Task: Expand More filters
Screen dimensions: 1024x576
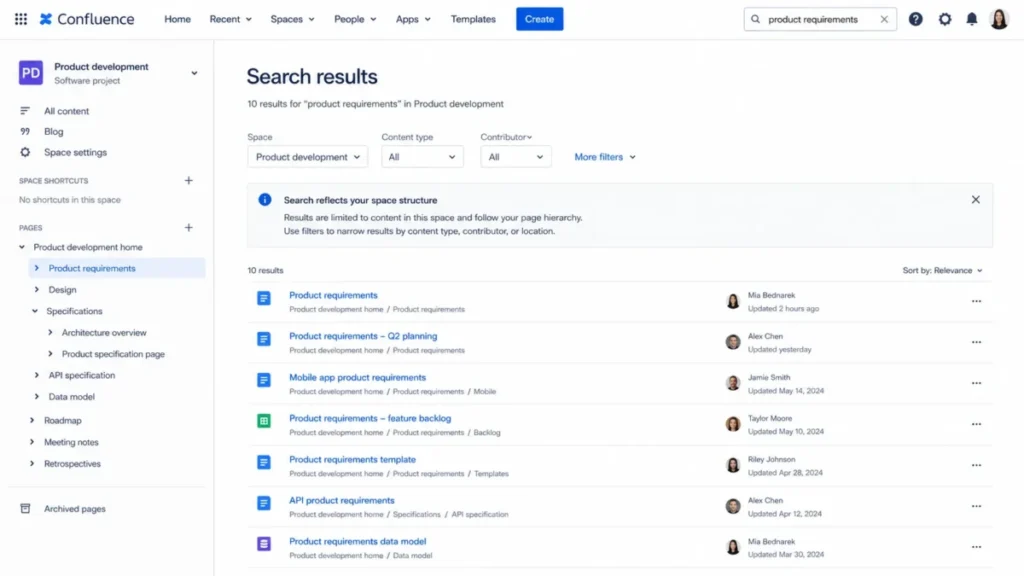Action: pos(605,157)
